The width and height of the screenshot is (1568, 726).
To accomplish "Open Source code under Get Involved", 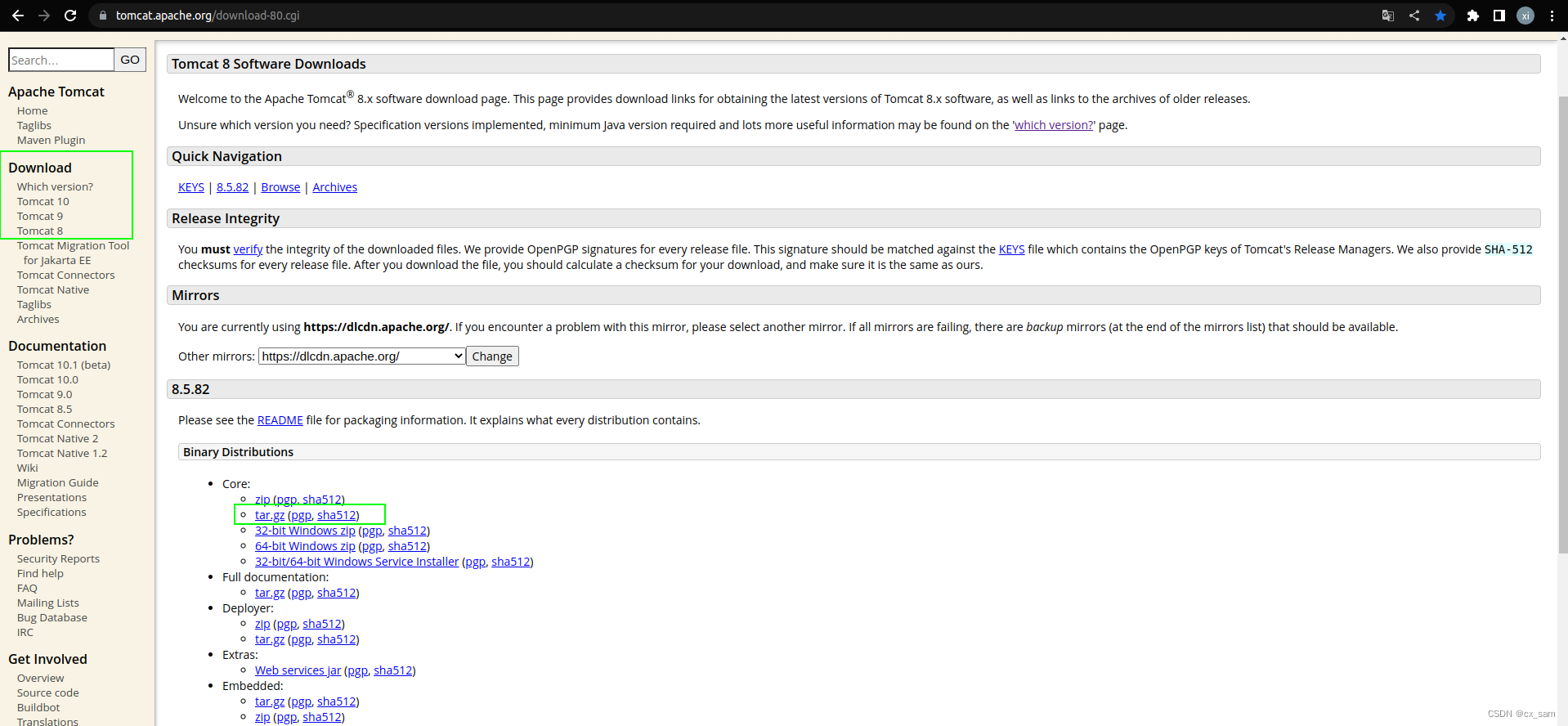I will coord(48,692).
